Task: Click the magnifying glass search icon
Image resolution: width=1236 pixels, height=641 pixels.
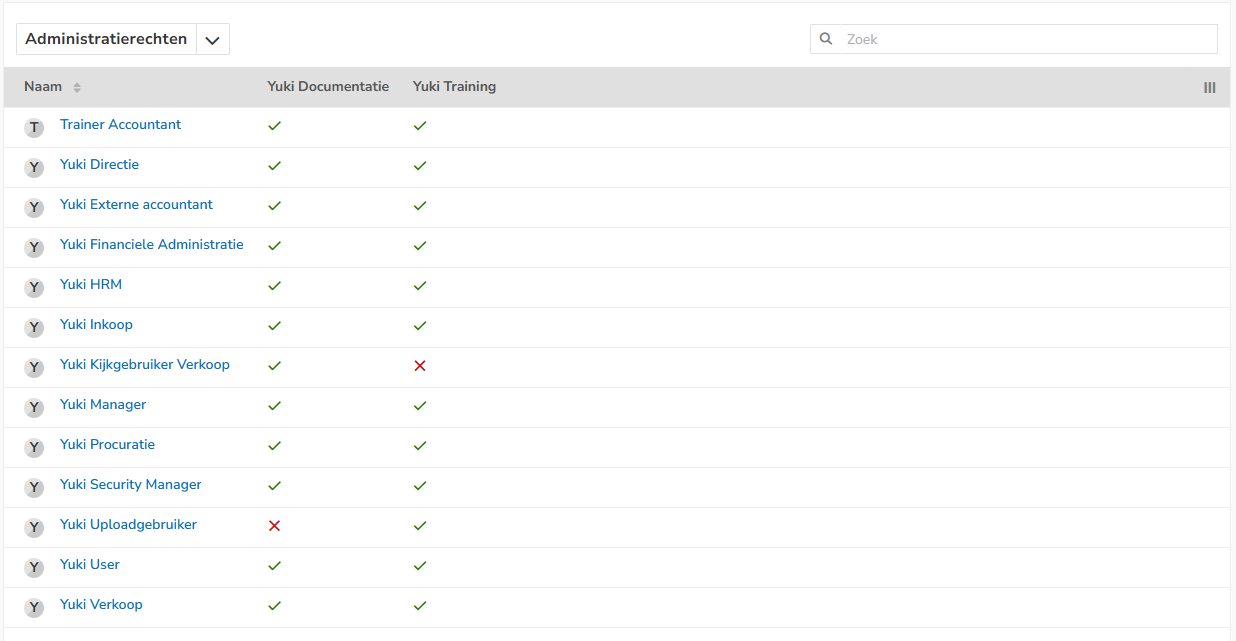Action: coord(826,39)
